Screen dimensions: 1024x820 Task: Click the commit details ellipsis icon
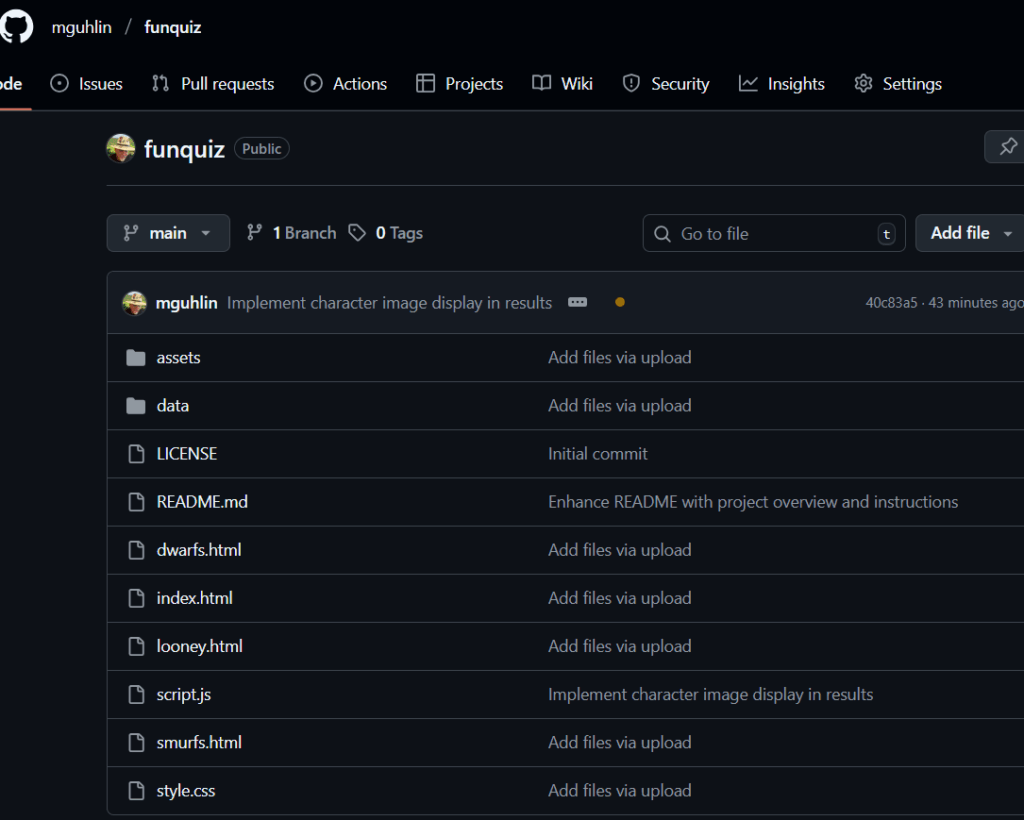pyautogui.click(x=577, y=302)
